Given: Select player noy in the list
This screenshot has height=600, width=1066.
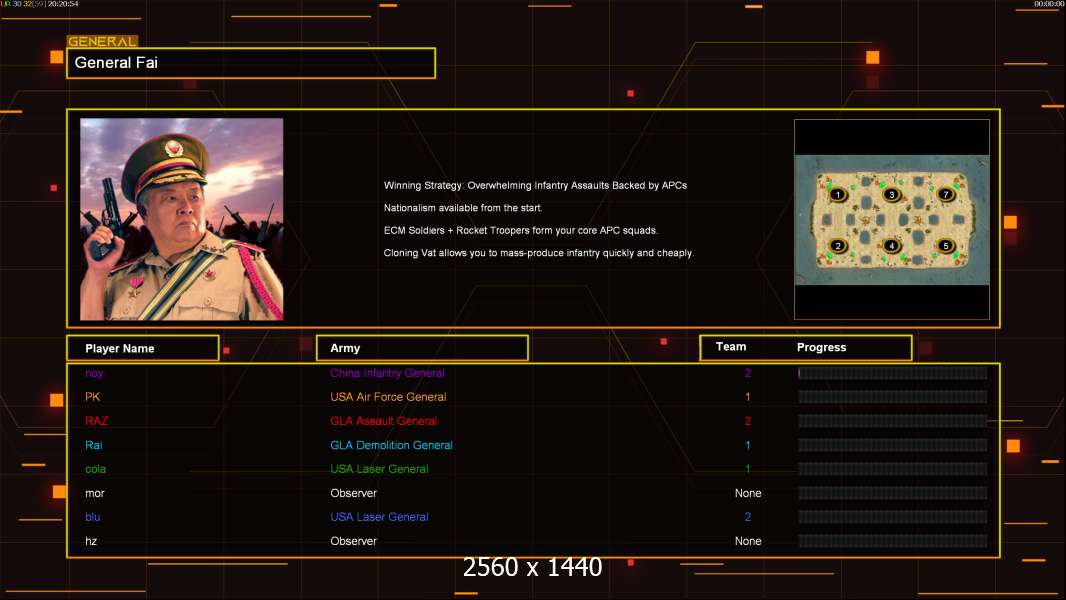Looking at the screenshot, I should (x=94, y=373).
